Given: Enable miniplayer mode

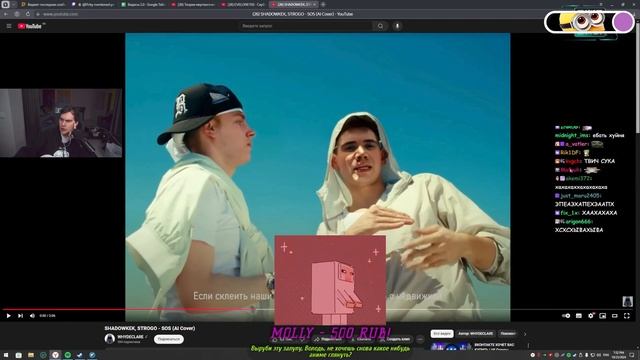Looking at the screenshot, I should click(602, 316).
